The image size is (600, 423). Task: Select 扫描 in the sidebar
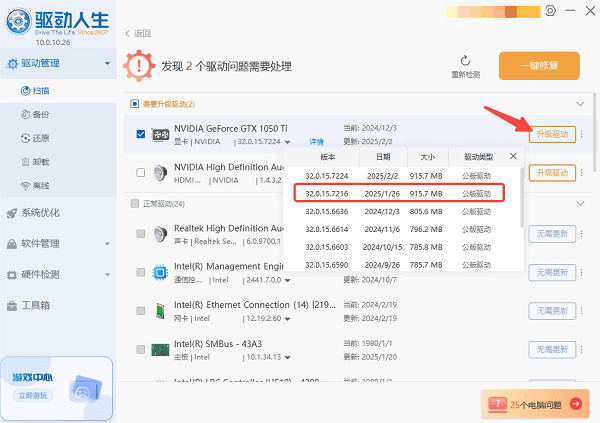pos(58,91)
